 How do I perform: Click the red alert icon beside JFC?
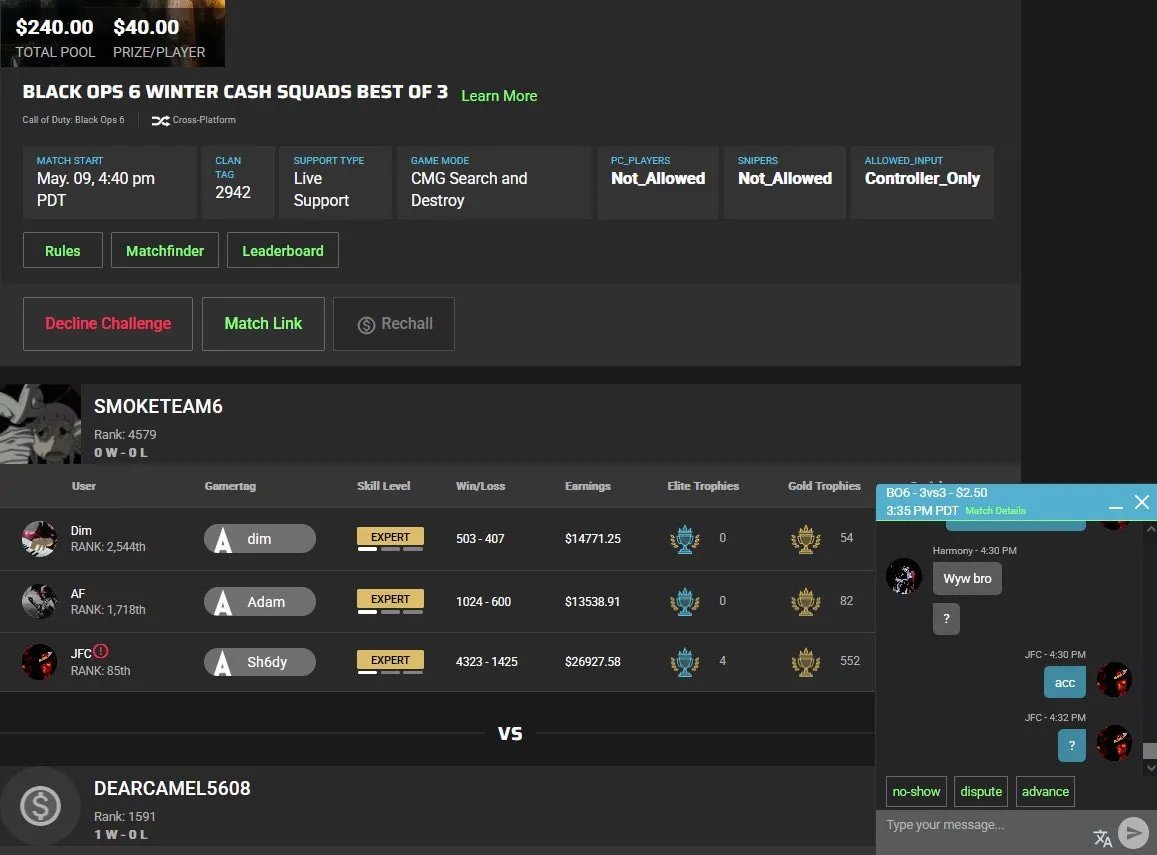101,651
